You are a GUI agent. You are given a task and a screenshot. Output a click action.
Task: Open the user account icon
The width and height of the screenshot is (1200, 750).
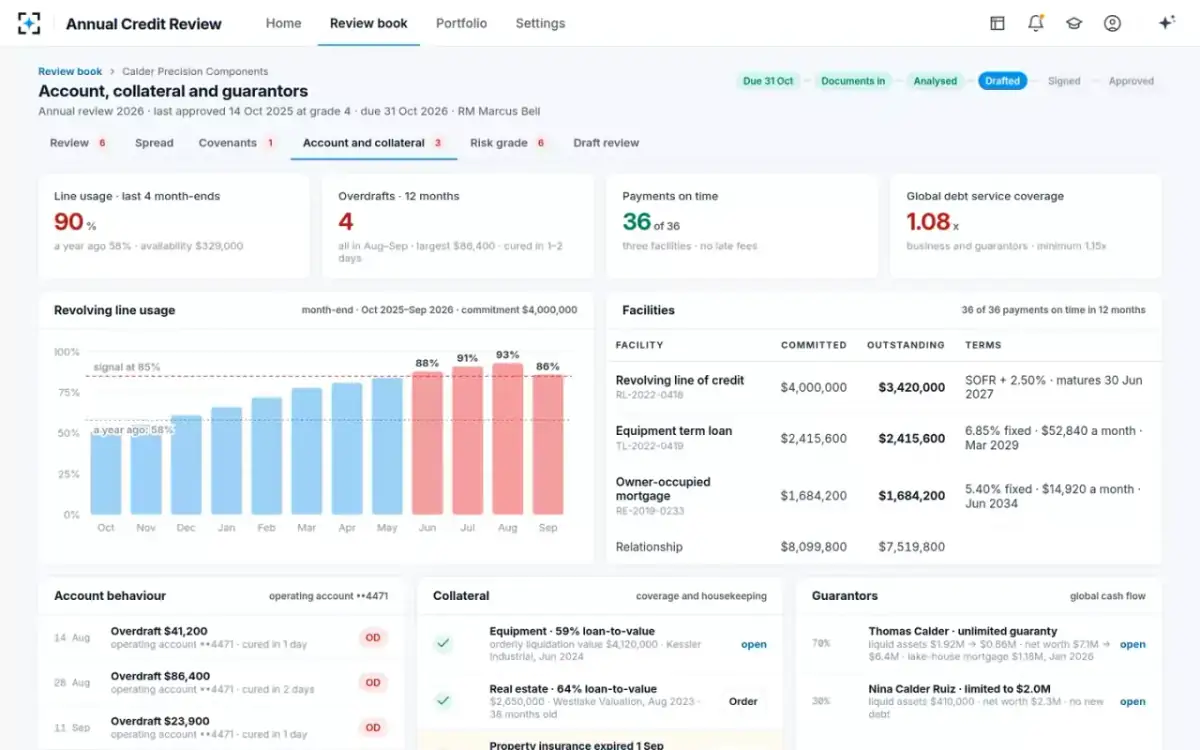point(1112,23)
